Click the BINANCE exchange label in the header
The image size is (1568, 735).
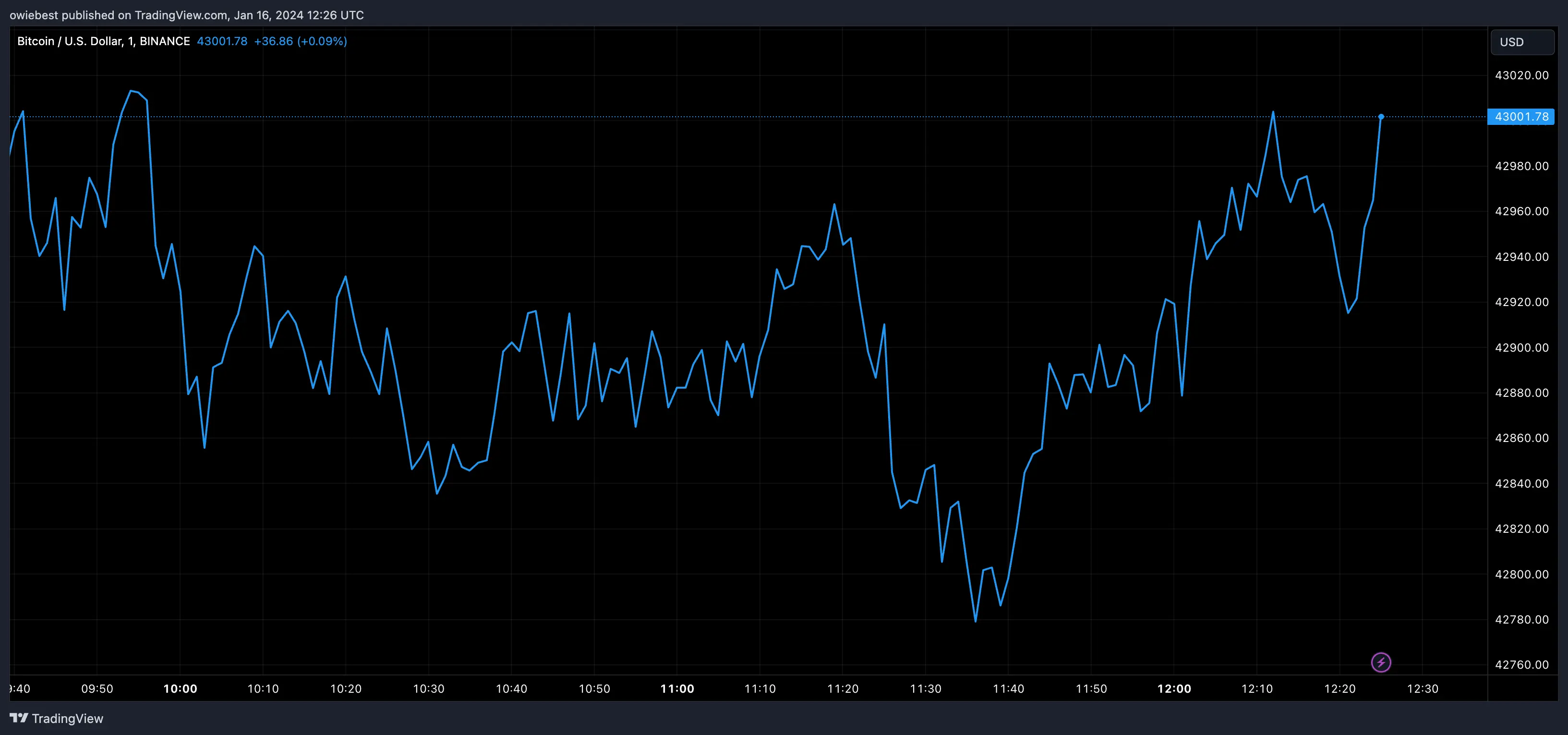165,41
